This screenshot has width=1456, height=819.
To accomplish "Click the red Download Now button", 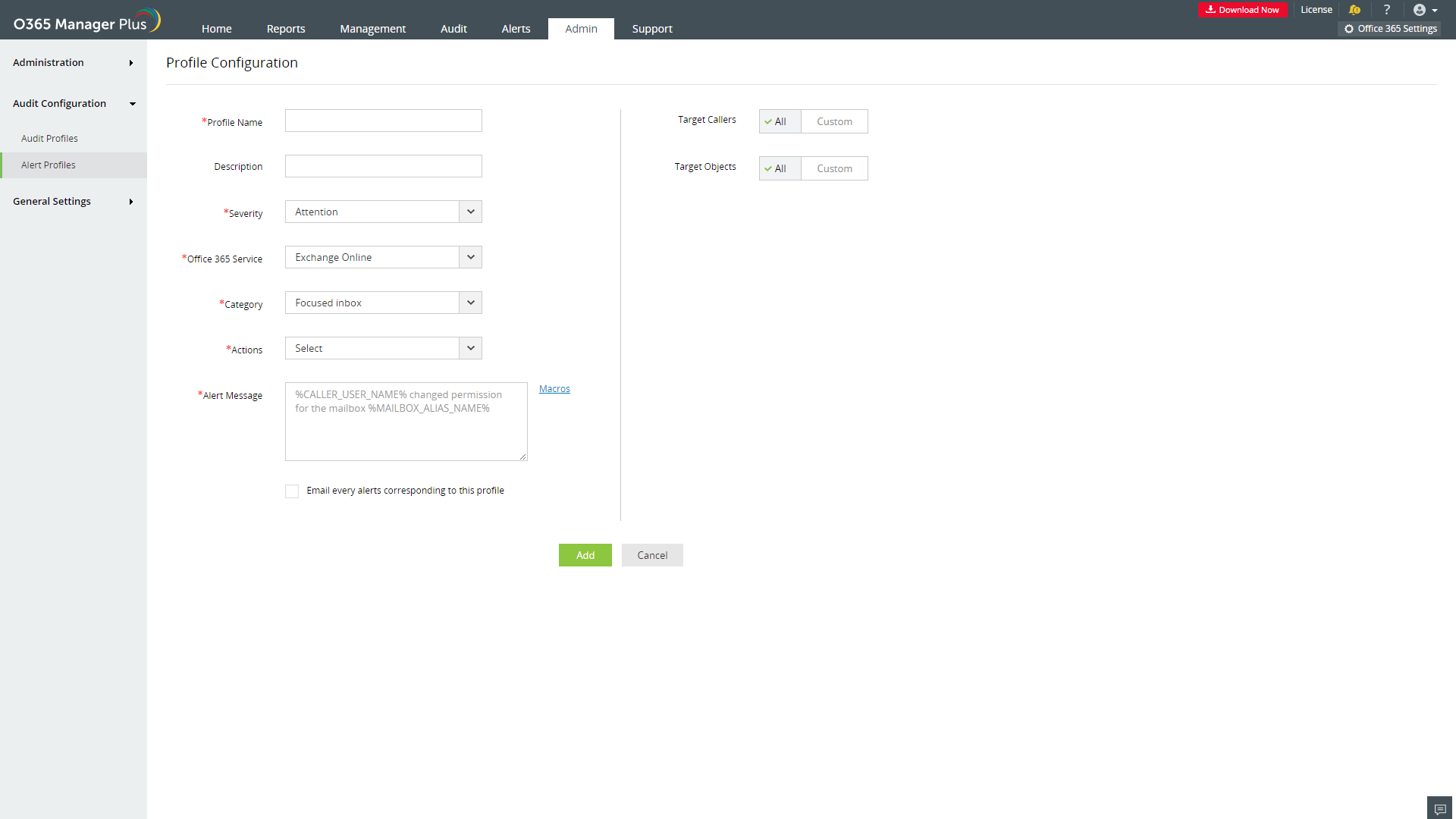I will 1242,10.
